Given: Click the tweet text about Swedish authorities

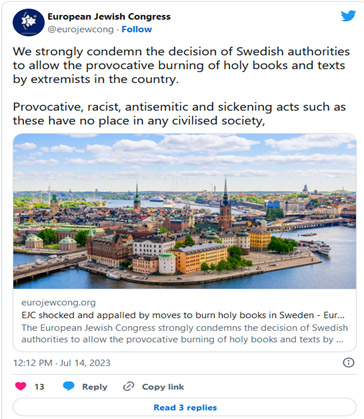Looking at the screenshot, I should tap(181, 65).
